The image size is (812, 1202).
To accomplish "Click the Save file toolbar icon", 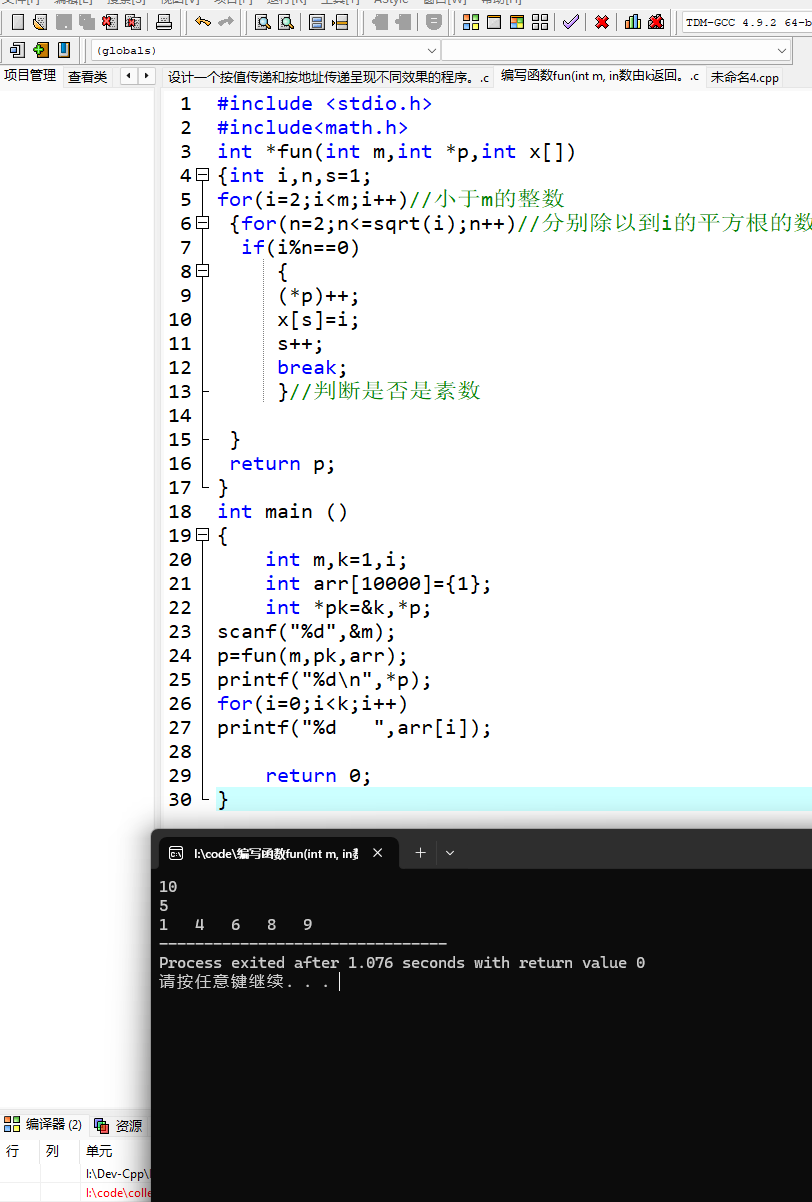I will [x=63, y=22].
